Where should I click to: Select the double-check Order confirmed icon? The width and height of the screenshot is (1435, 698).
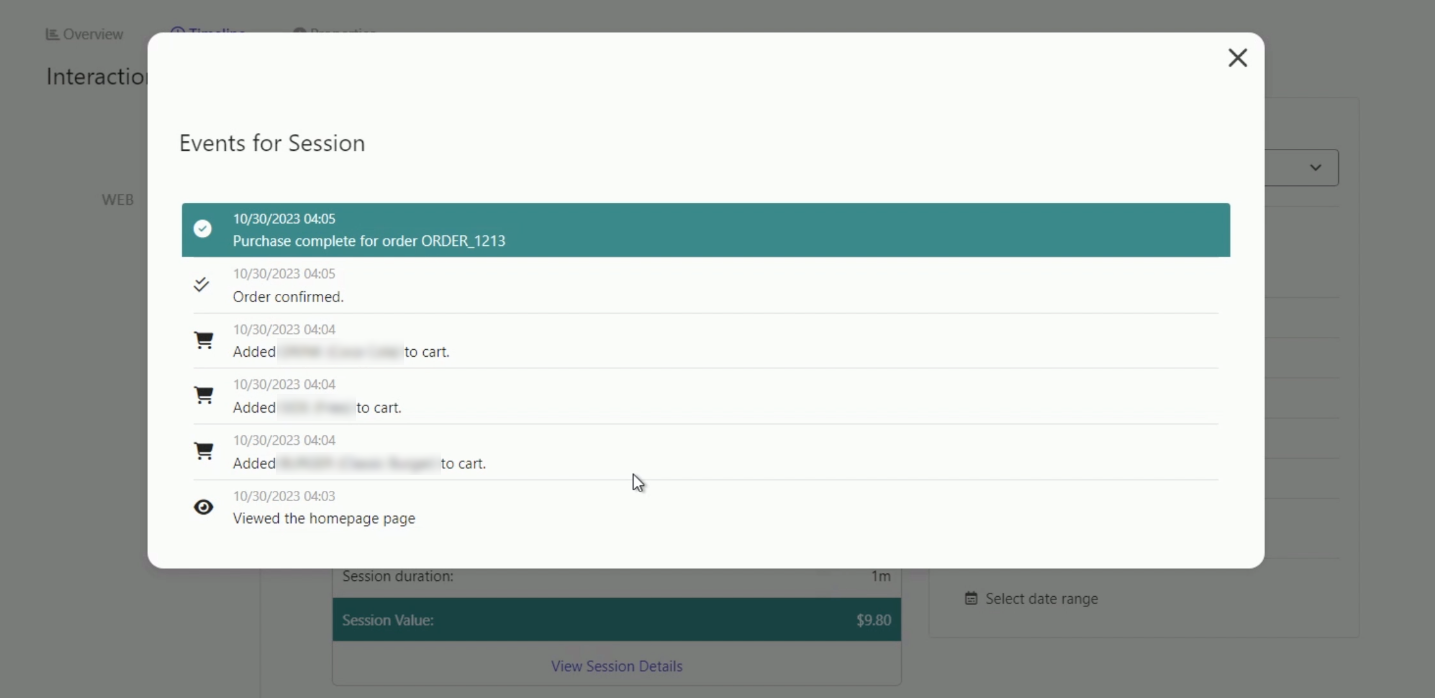(x=203, y=284)
